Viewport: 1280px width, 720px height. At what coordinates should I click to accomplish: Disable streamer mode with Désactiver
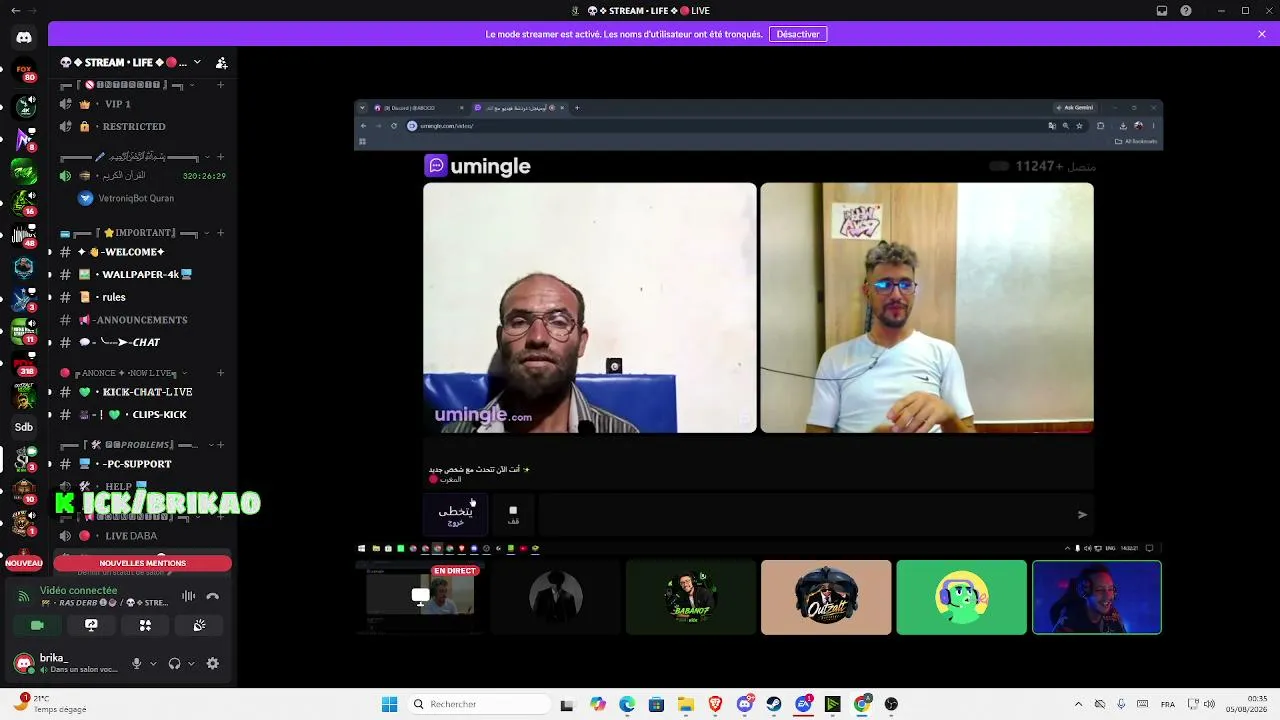coord(798,34)
